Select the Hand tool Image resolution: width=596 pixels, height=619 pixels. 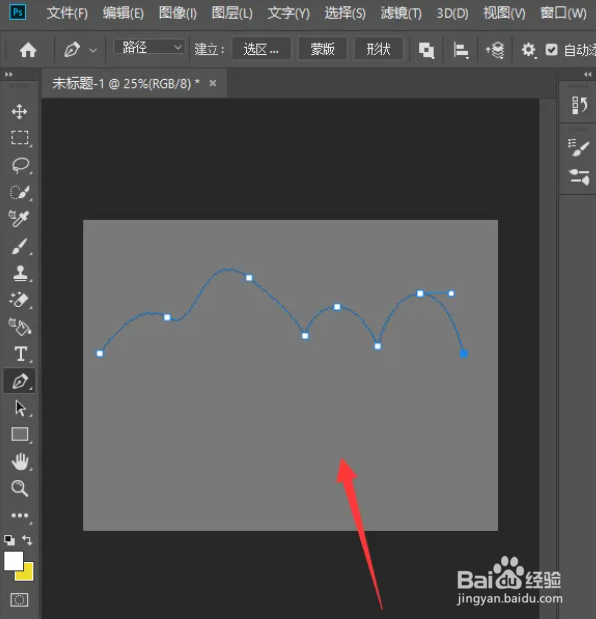coord(20,461)
